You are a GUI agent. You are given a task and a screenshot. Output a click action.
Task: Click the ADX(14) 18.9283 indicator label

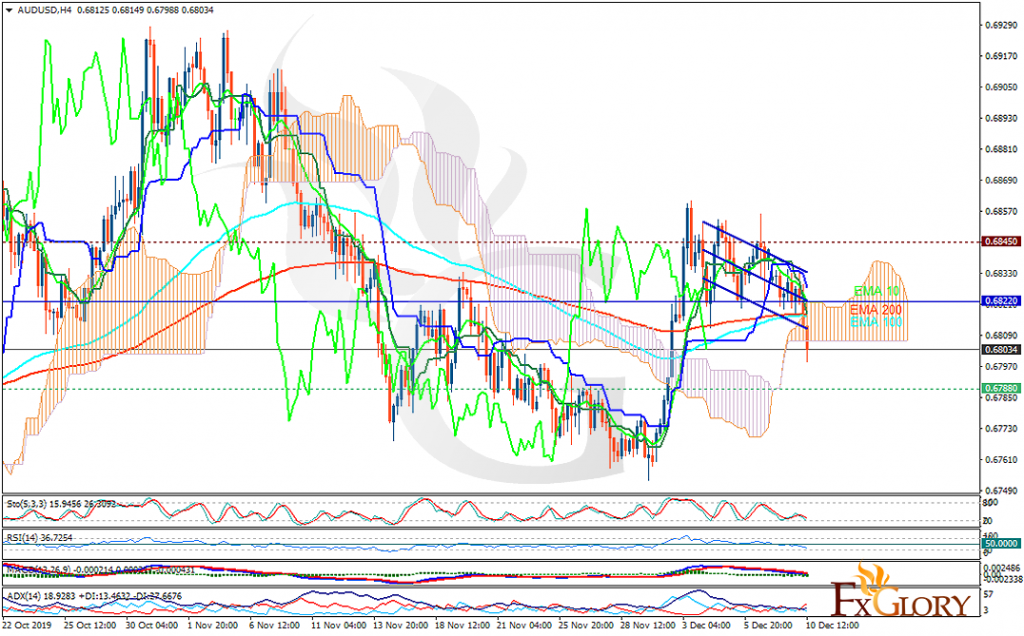tap(93, 596)
